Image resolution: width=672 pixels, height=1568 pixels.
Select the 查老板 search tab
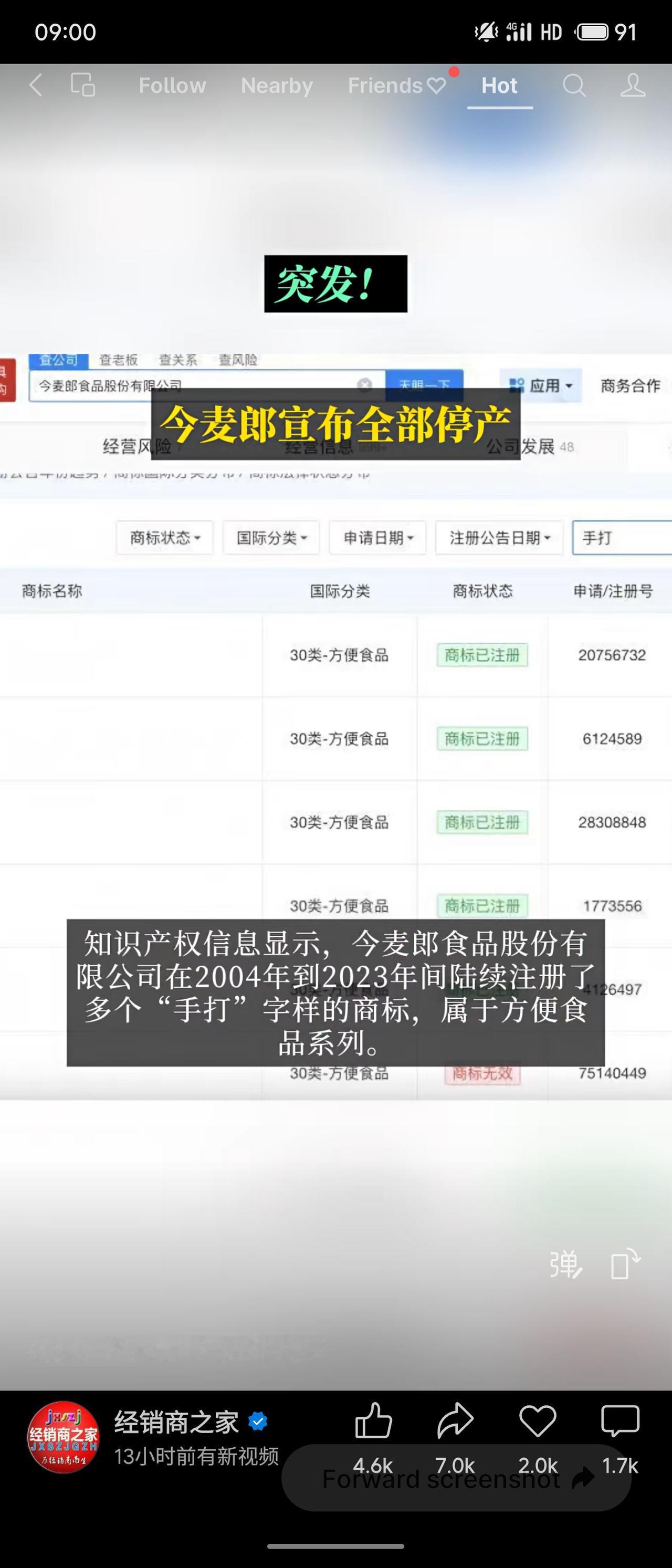pyautogui.click(x=119, y=360)
